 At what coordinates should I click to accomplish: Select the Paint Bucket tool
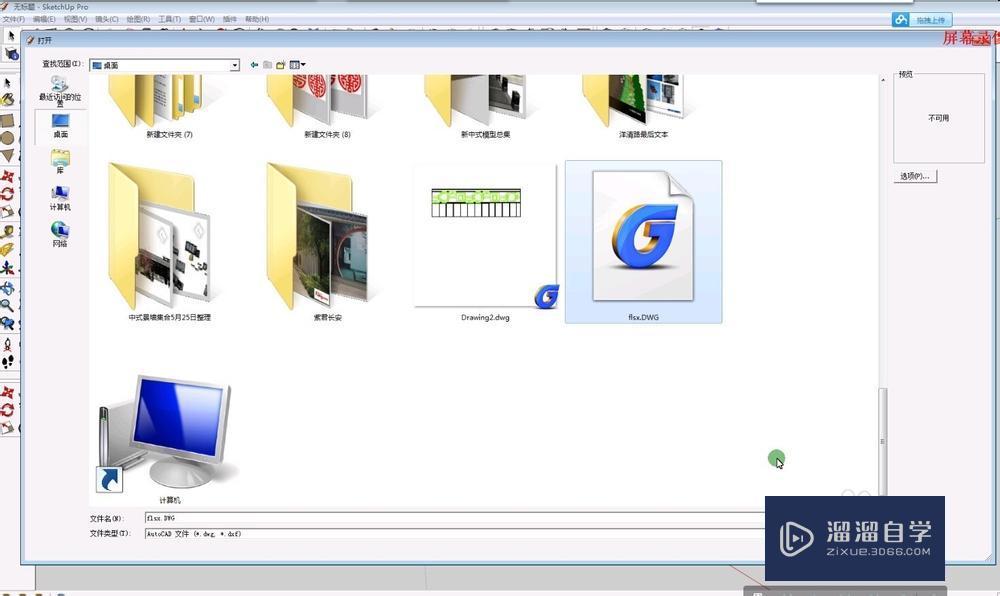tap(8, 99)
